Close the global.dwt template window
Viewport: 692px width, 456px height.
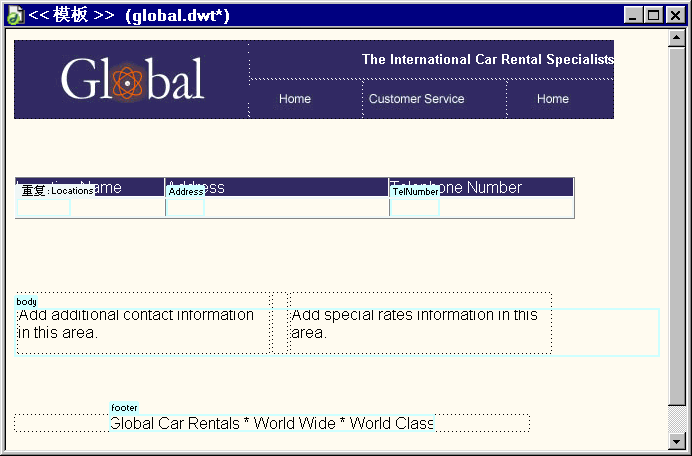[675, 15]
